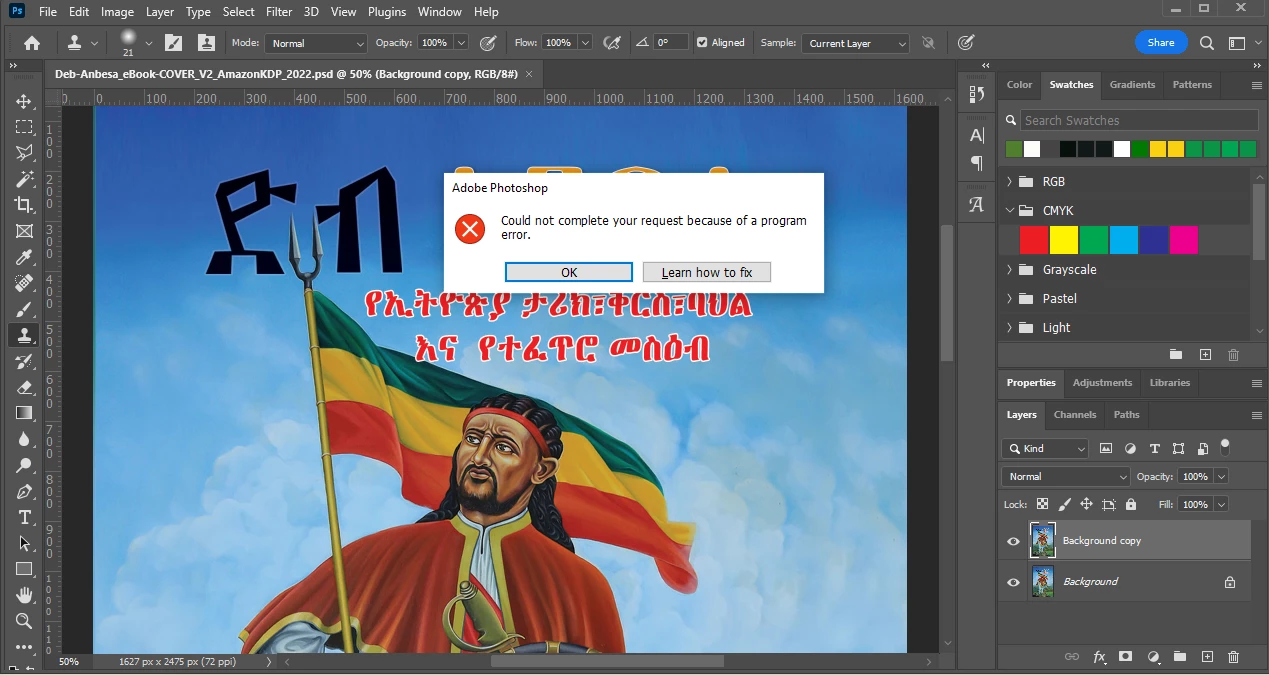Image resolution: width=1269 pixels, height=675 pixels.
Task: Toggle airbrush build-up effects
Action: 612,43
